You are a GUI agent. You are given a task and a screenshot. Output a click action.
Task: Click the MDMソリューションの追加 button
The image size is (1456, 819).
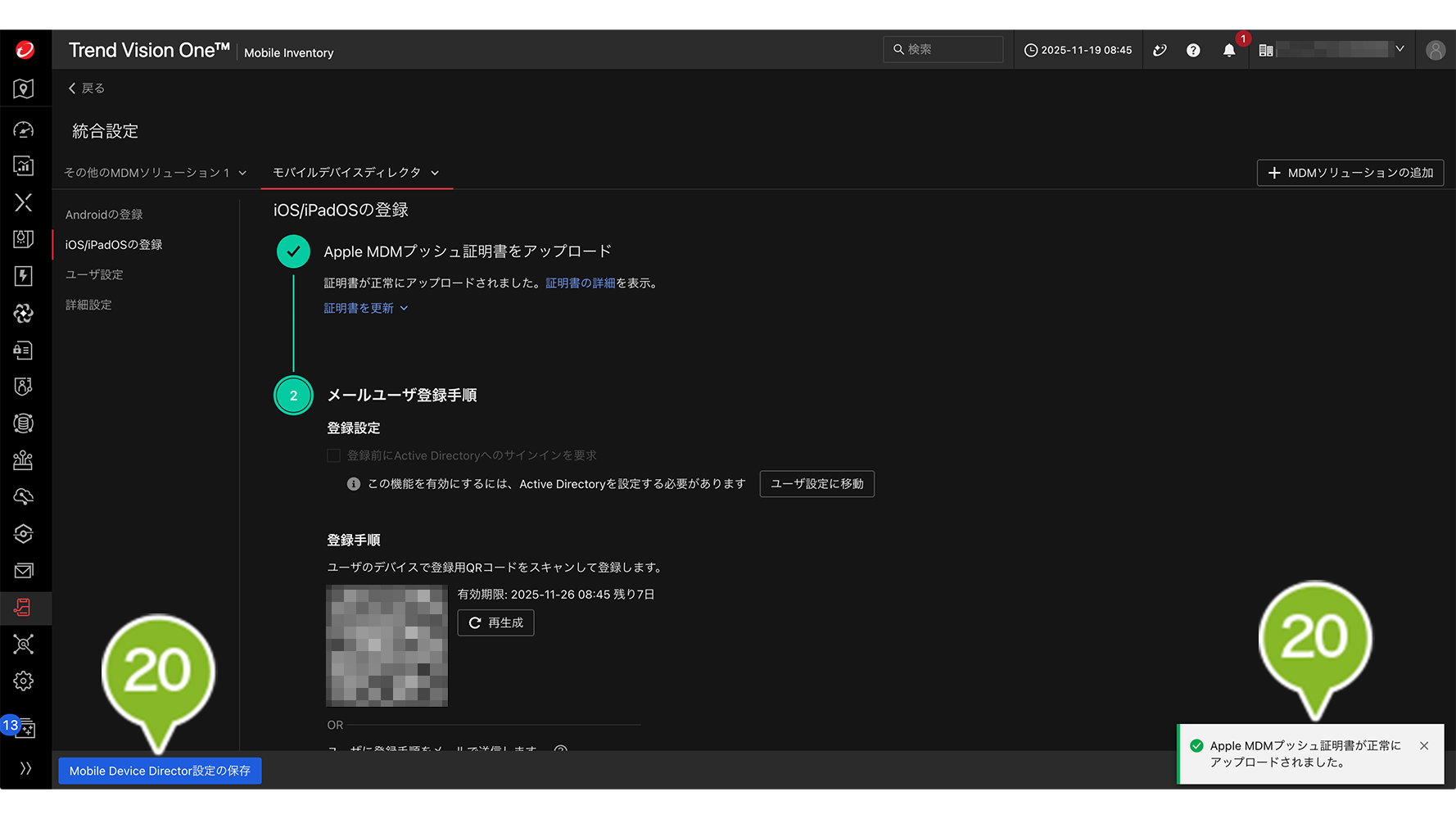click(1350, 173)
